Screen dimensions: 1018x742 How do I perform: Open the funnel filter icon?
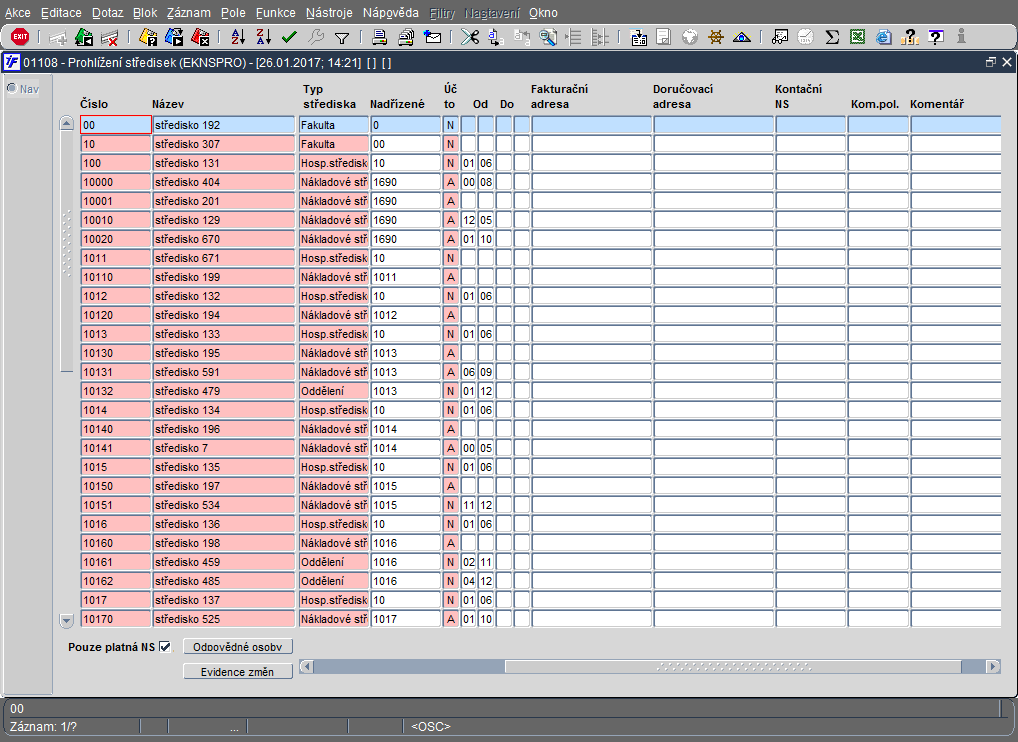pyautogui.click(x=341, y=38)
